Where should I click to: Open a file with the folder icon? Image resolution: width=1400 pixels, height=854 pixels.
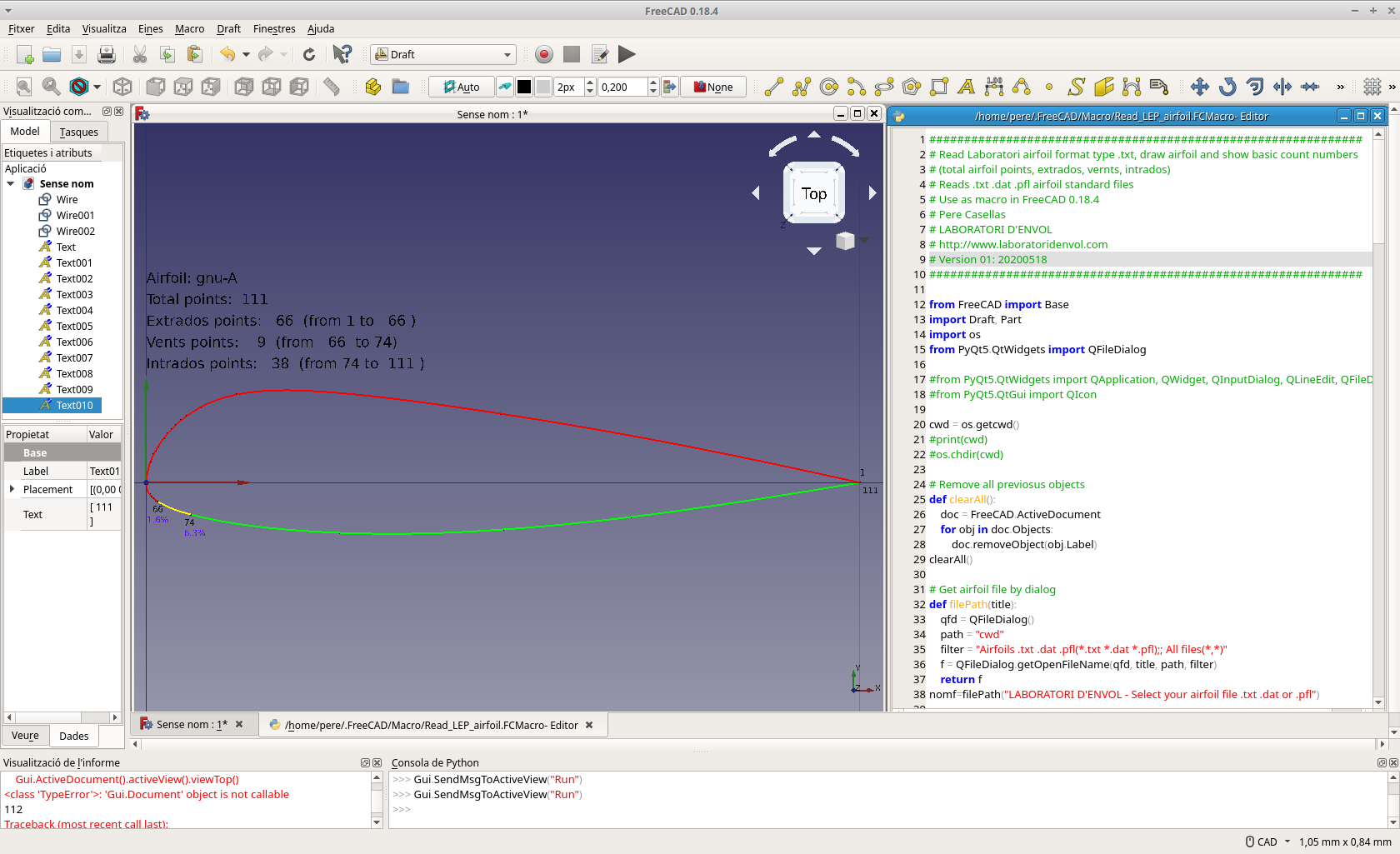52,55
